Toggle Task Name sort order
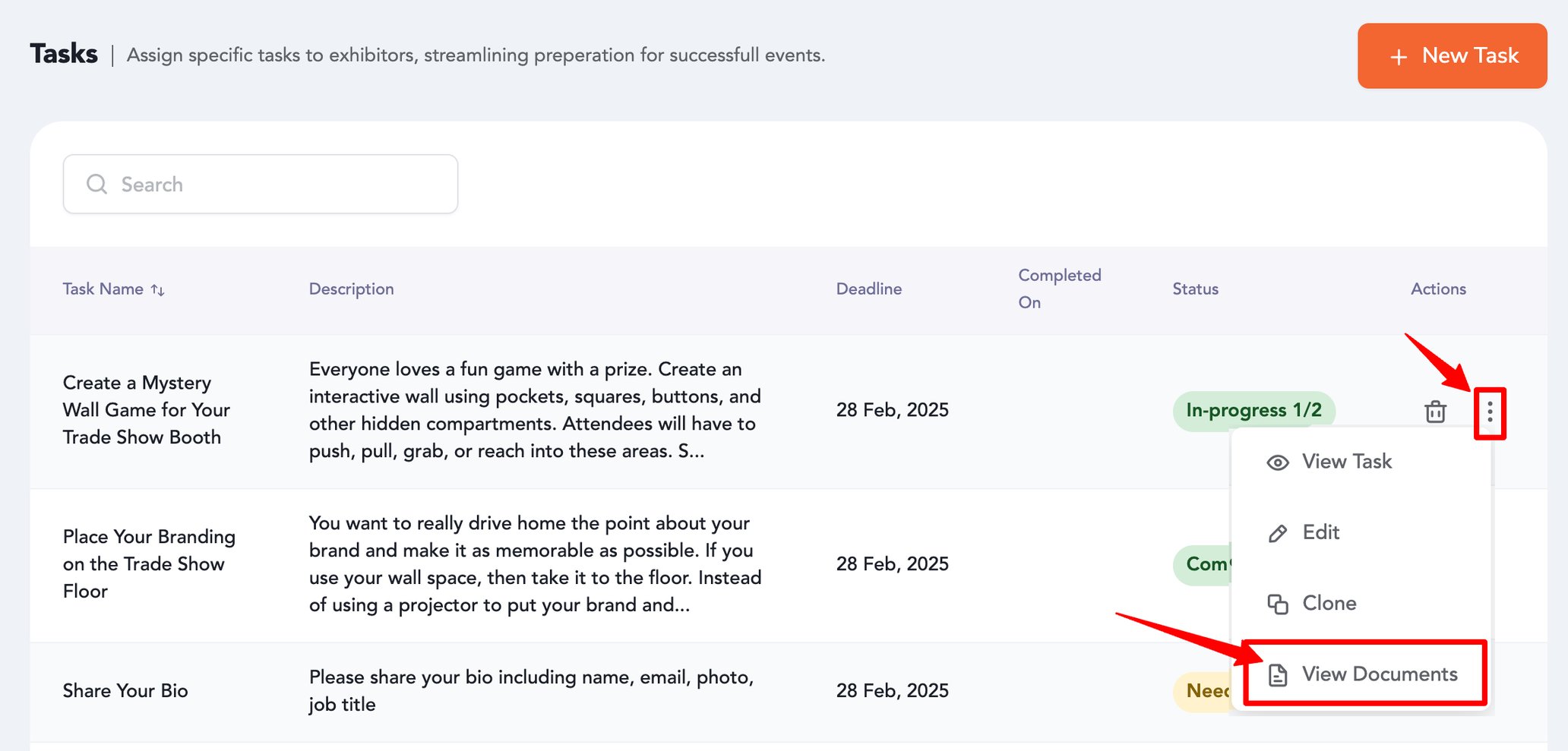Image resolution: width=1568 pixels, height=751 pixels. pos(157,289)
